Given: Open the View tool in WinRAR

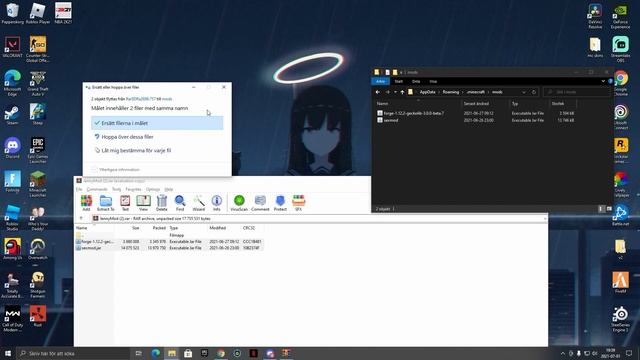Looking at the screenshot, I should pos(143,202).
